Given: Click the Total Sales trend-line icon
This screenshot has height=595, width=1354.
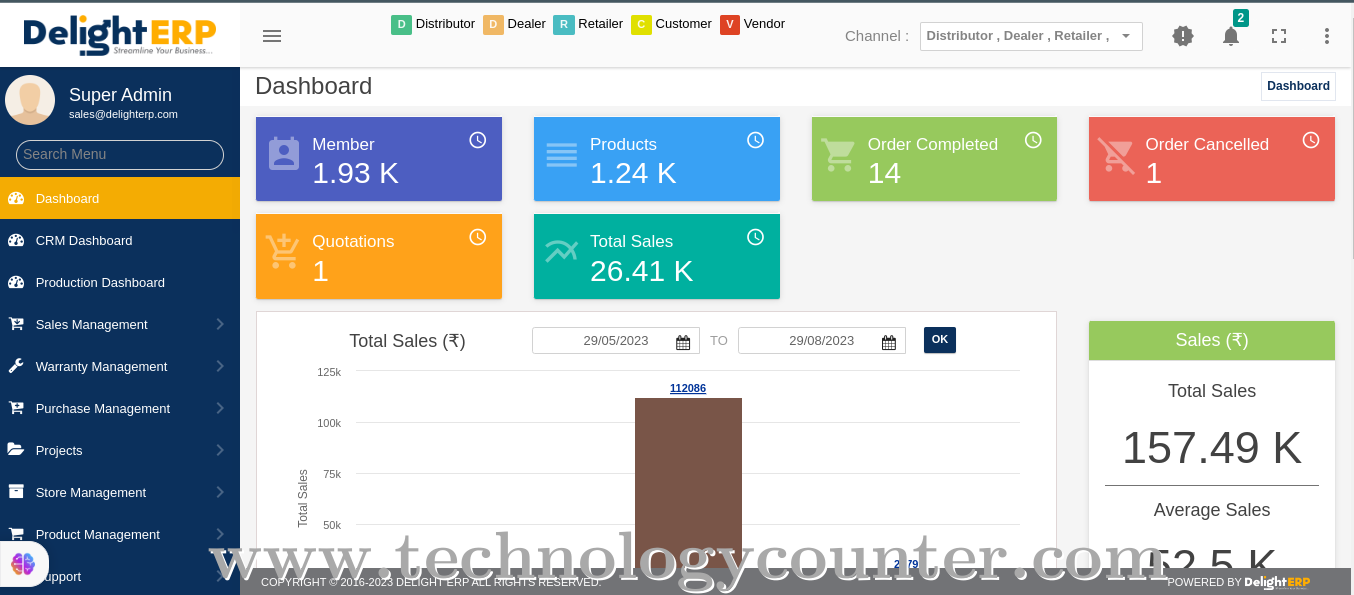Looking at the screenshot, I should pyautogui.click(x=562, y=251).
